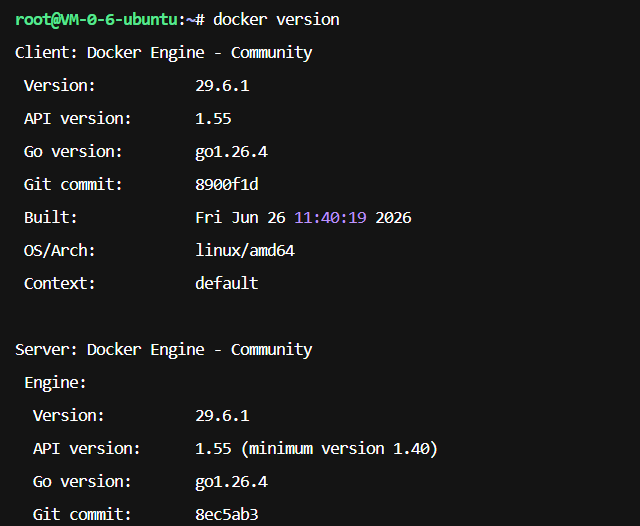640x526 pixels.
Task: Select client Version value 29.6.1
Action: tap(222, 86)
